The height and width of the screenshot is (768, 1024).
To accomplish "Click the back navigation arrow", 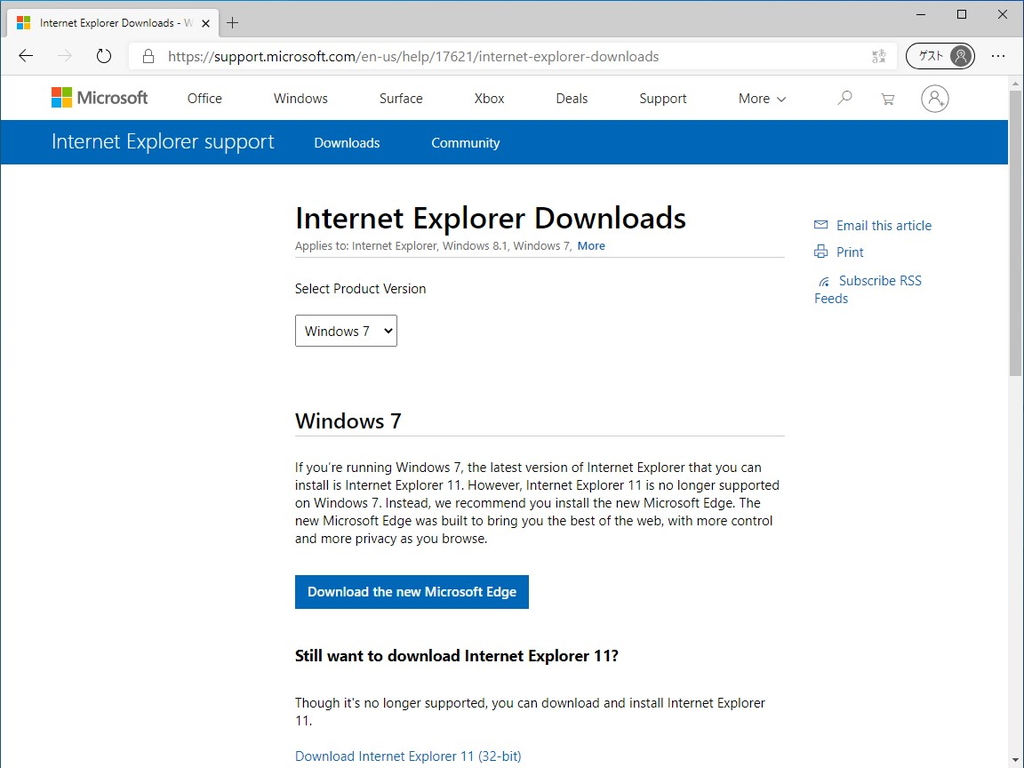I will coord(25,56).
